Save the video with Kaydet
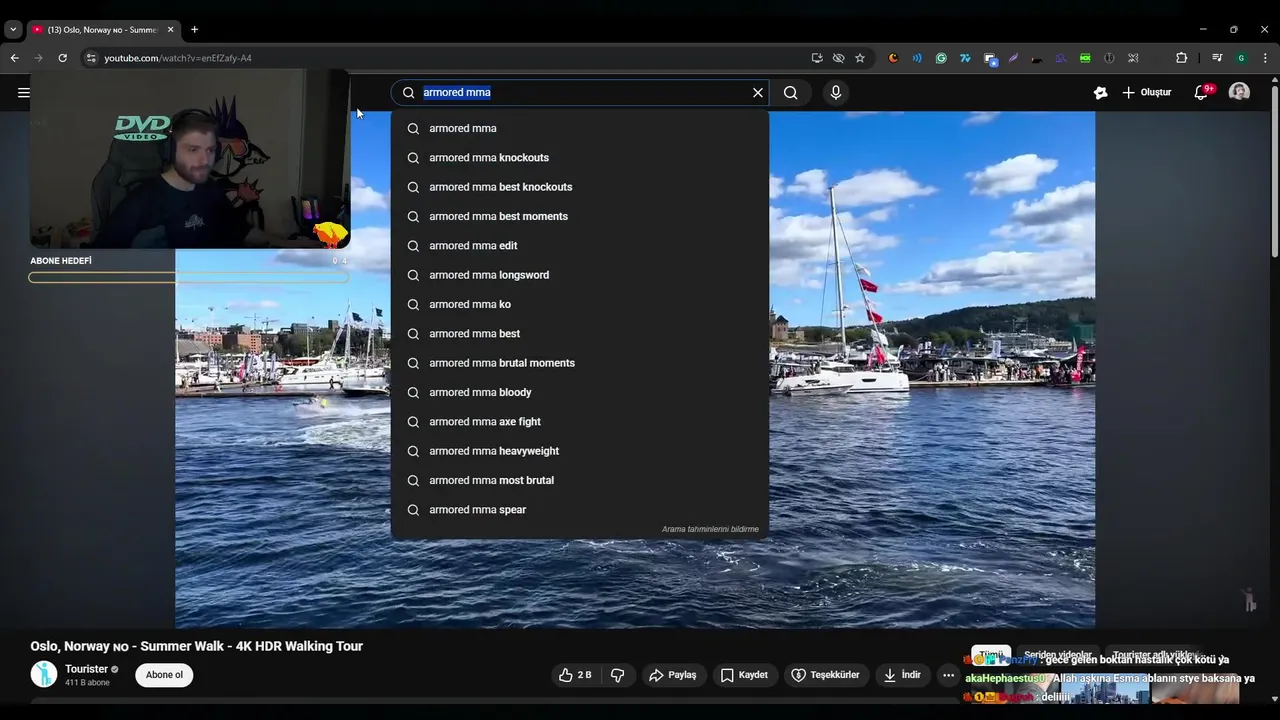 pyautogui.click(x=744, y=675)
